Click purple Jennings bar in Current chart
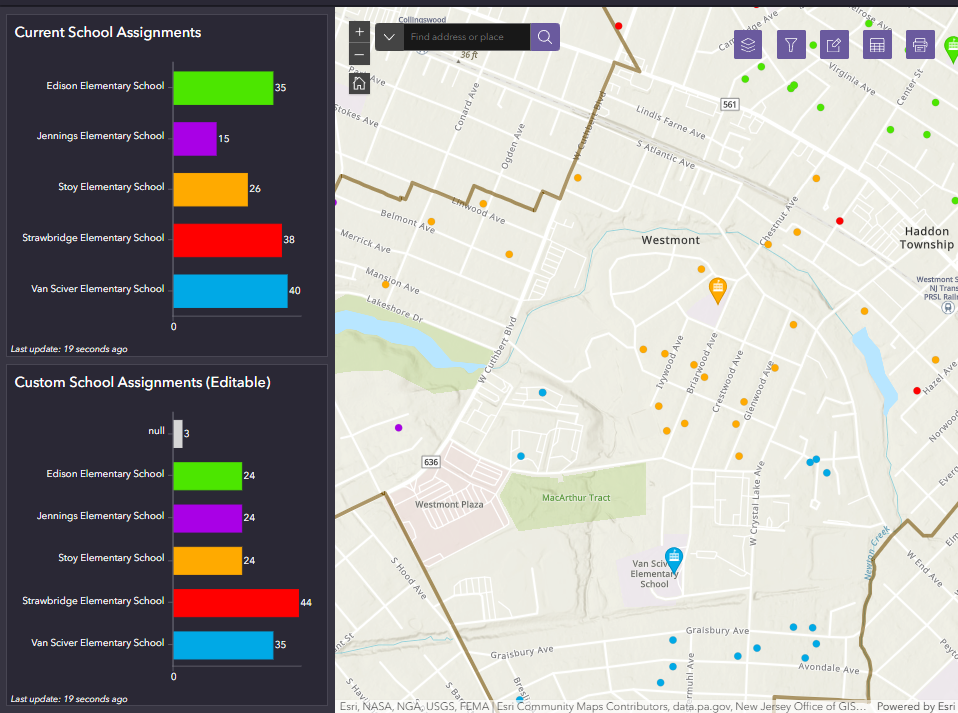The height and width of the screenshot is (713, 958). point(195,139)
